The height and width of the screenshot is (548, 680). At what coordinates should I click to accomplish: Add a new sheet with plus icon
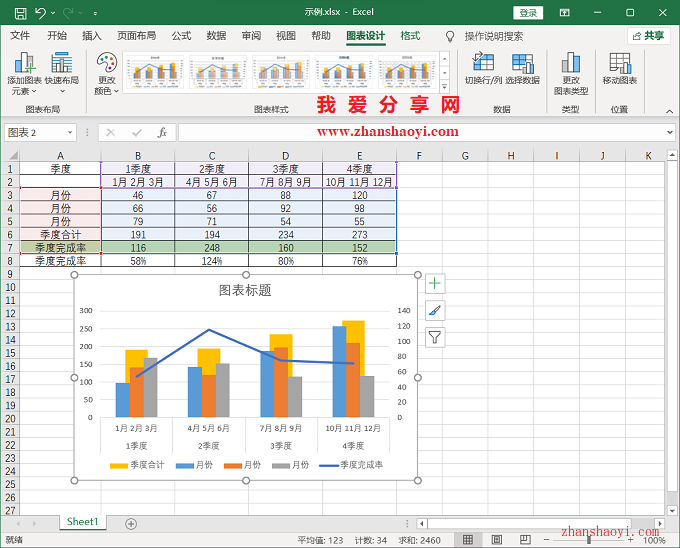pyautogui.click(x=131, y=524)
